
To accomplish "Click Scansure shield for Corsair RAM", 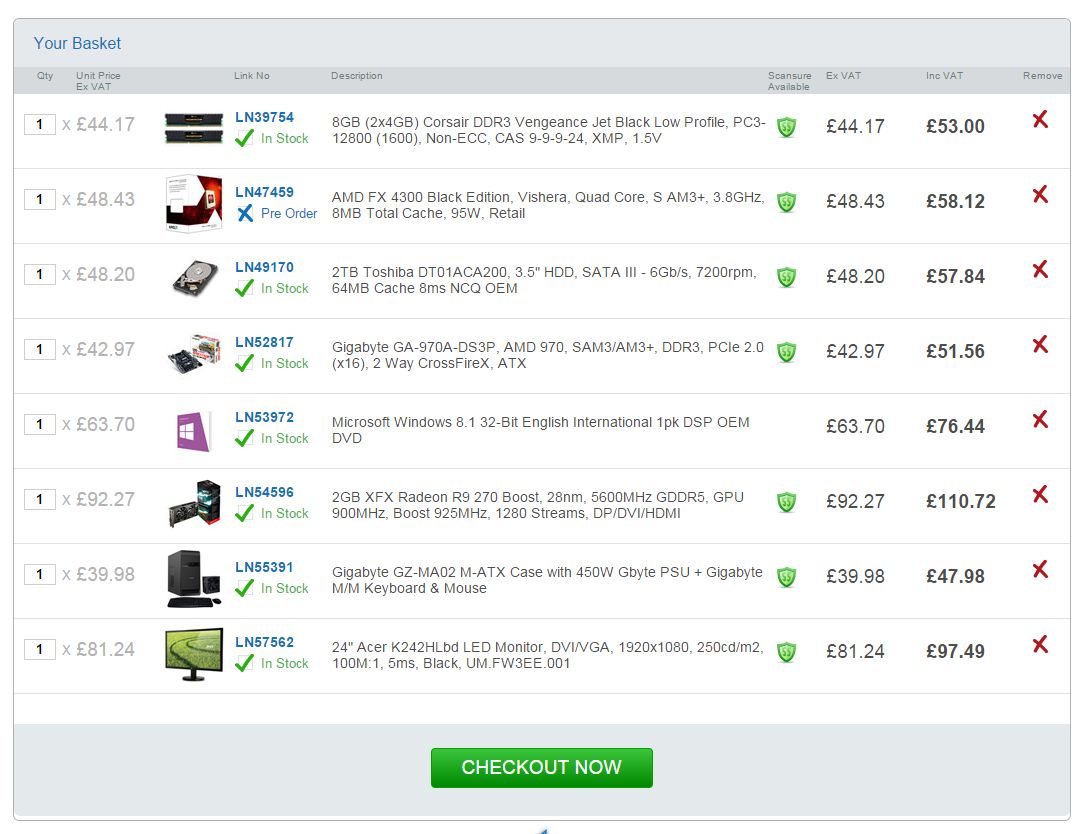I will click(786, 127).
